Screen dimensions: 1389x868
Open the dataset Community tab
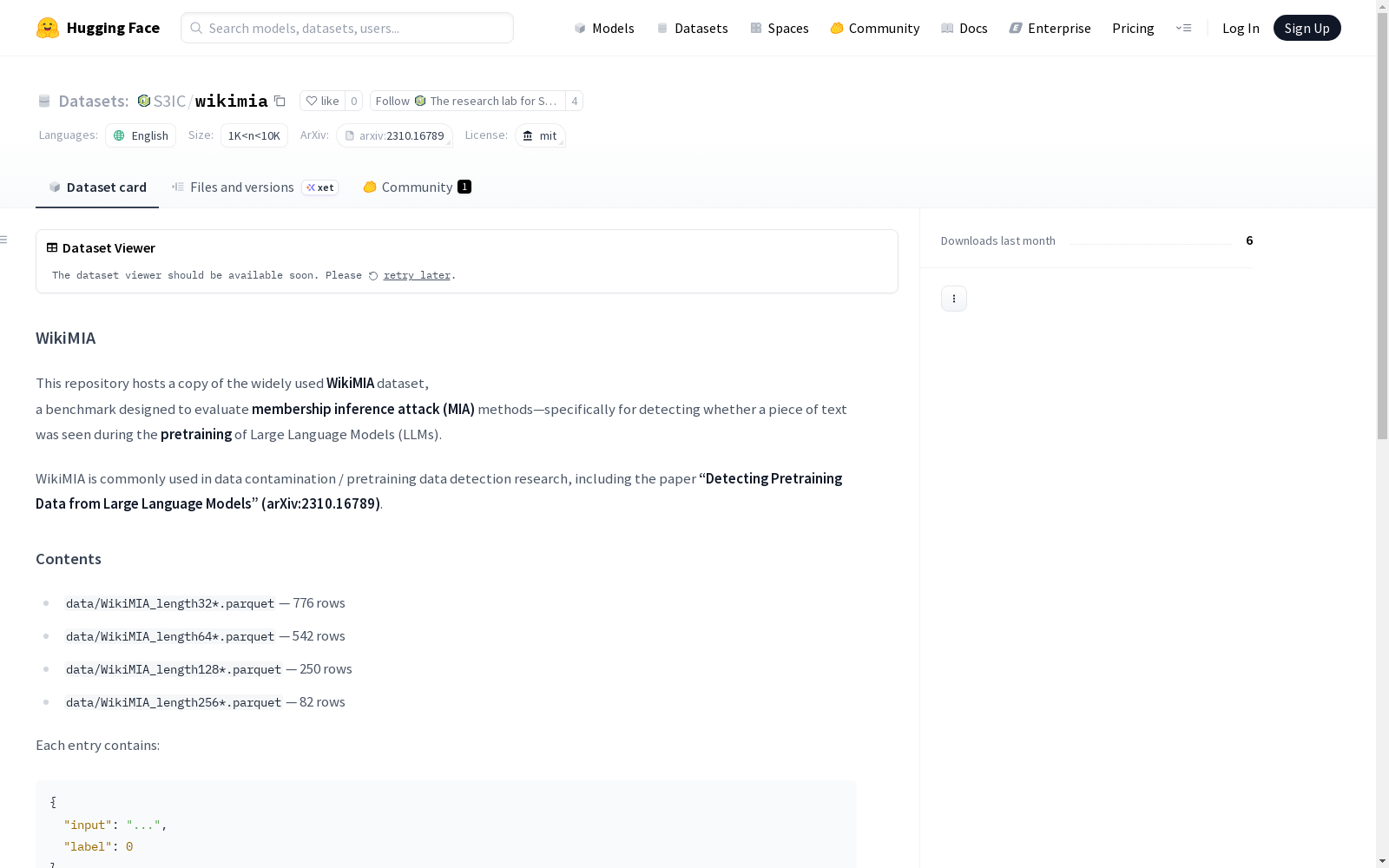click(417, 187)
